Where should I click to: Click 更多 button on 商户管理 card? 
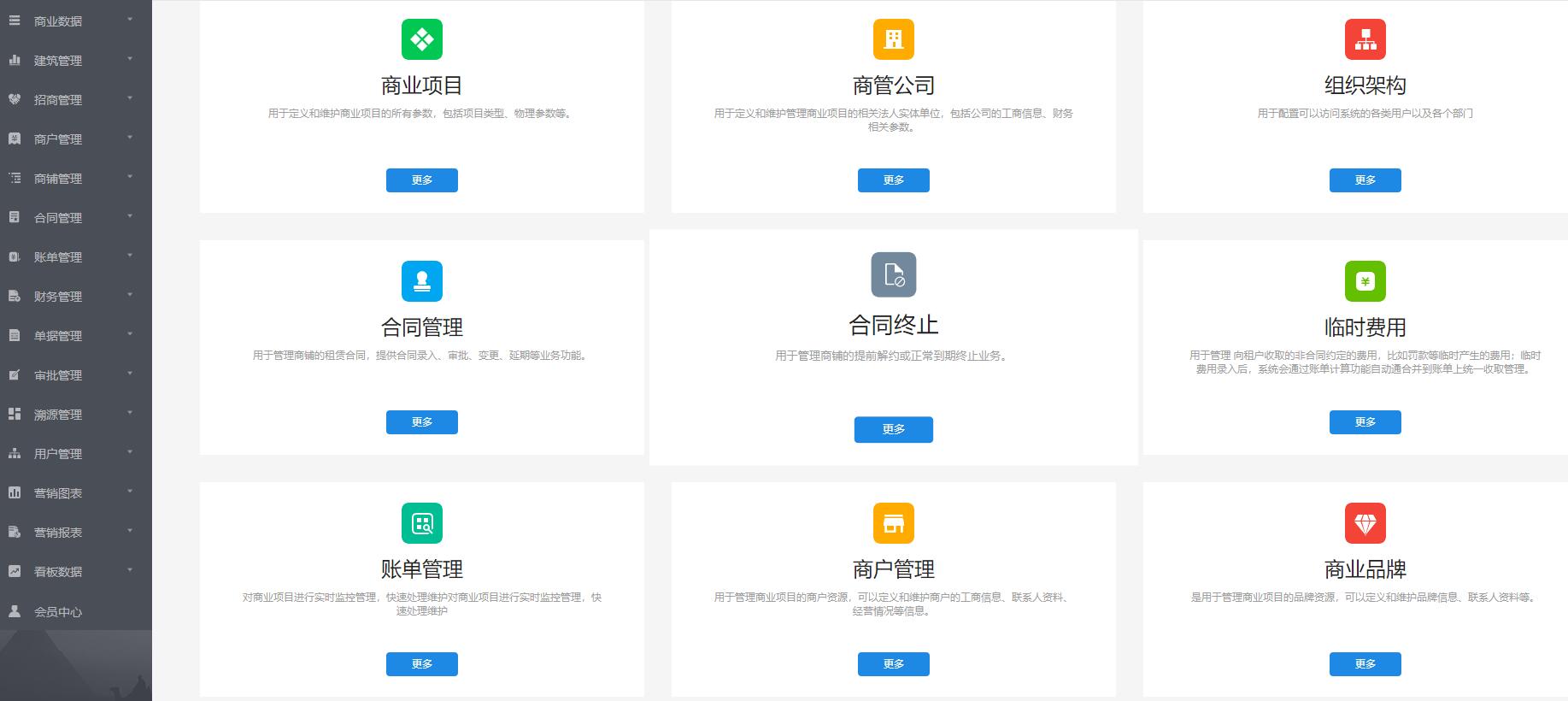pos(894,664)
